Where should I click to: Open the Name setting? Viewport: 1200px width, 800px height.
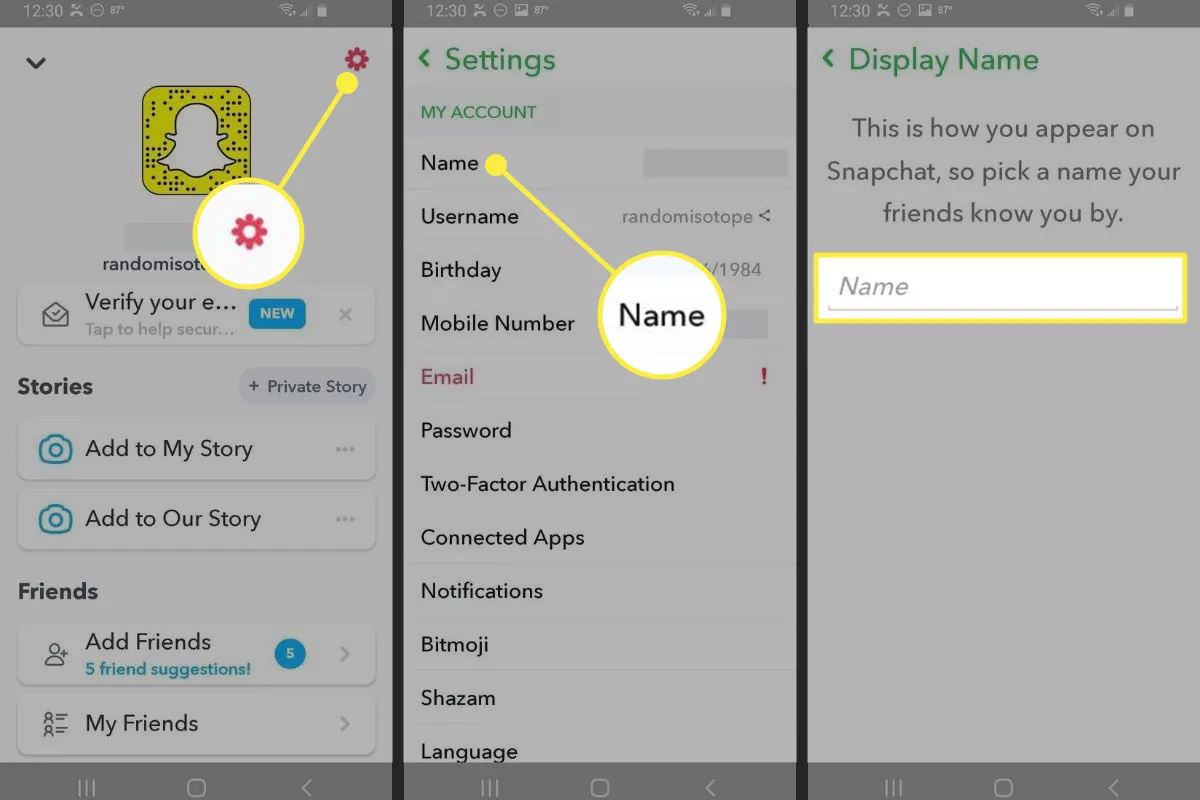[601, 163]
